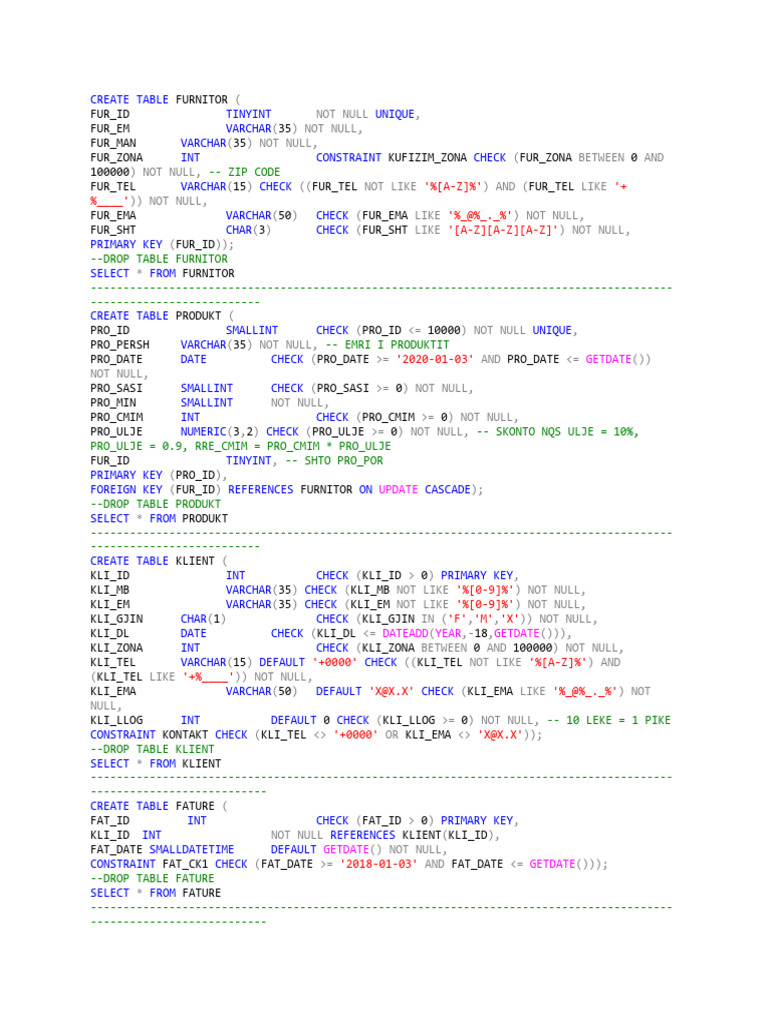Image resolution: width=768 pixels, height=1024 pixels.
Task: Click the '--DROP TABLE FATURE' comment
Action: coord(152,878)
